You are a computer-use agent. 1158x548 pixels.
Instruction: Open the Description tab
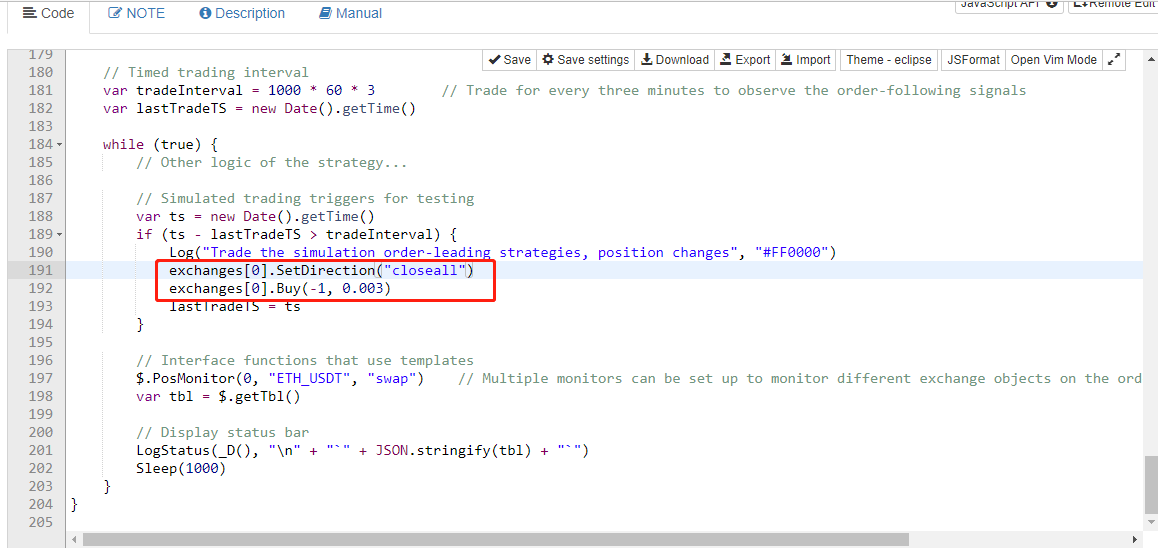click(x=242, y=13)
